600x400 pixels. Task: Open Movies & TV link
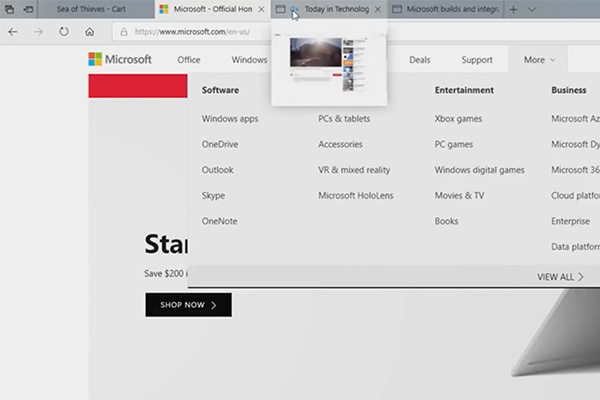(x=459, y=196)
